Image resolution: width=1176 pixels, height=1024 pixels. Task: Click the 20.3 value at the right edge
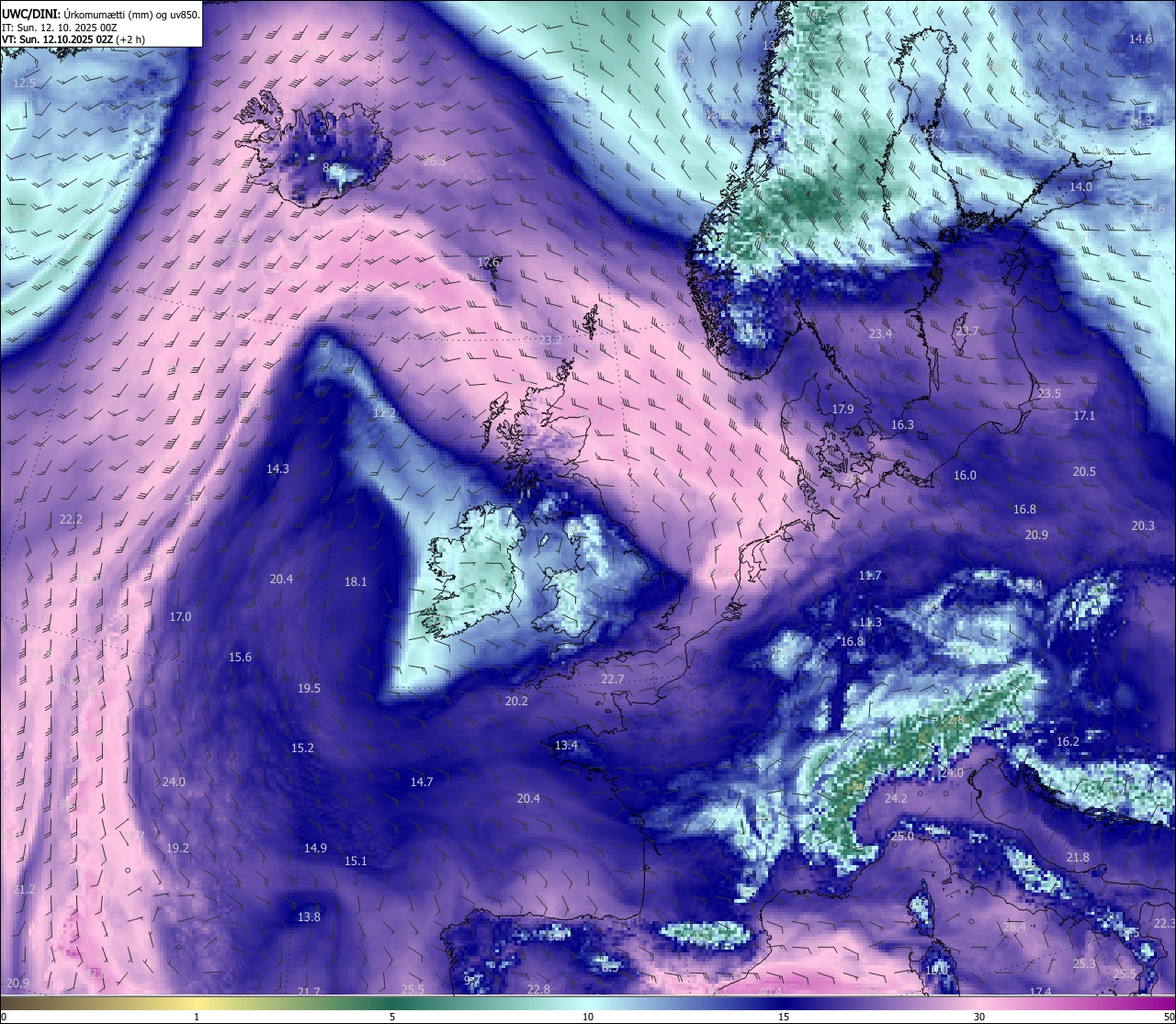(1143, 525)
